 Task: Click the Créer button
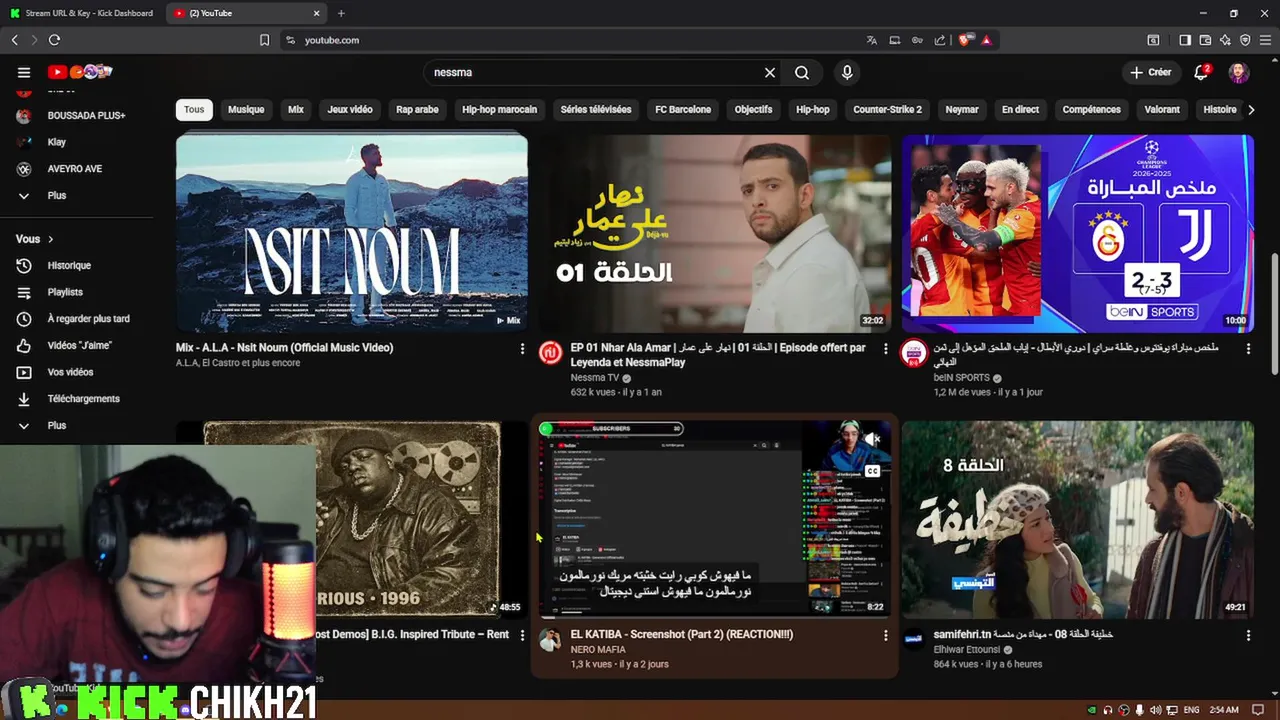pyautogui.click(x=1150, y=72)
